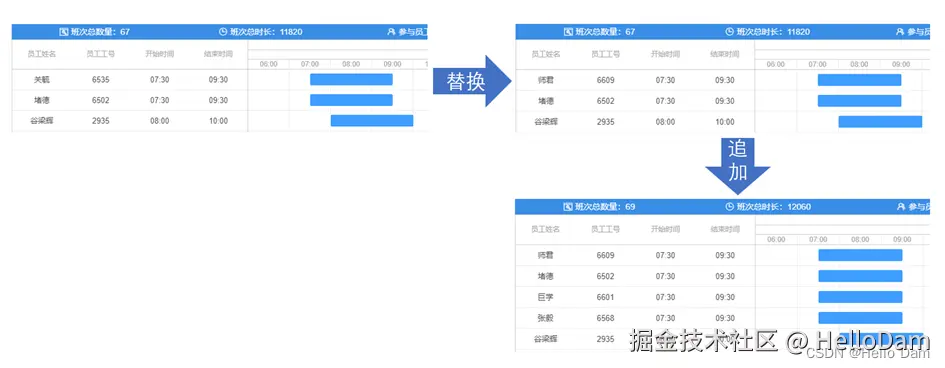Click 07:00 timeline tick in three-row panel with 6609

point(818,64)
